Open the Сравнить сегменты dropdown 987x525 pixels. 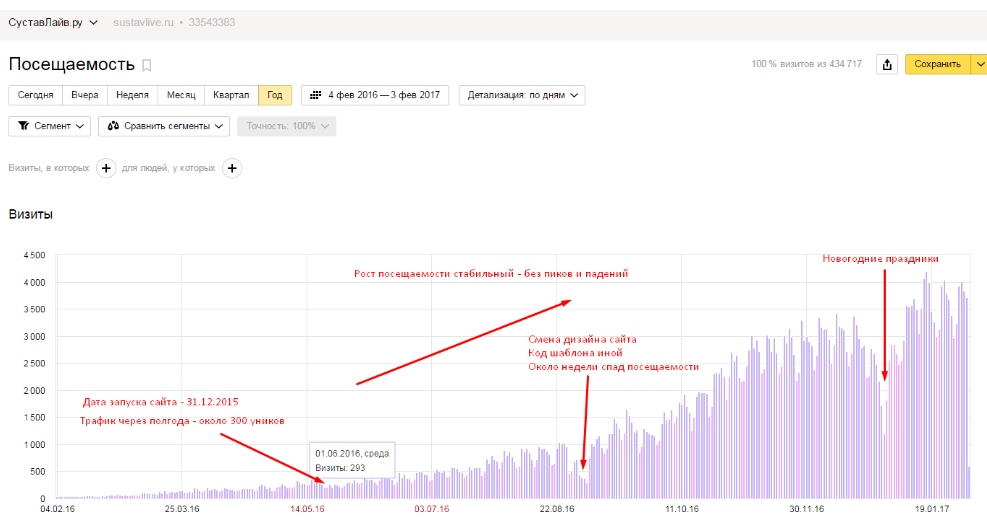coord(164,126)
